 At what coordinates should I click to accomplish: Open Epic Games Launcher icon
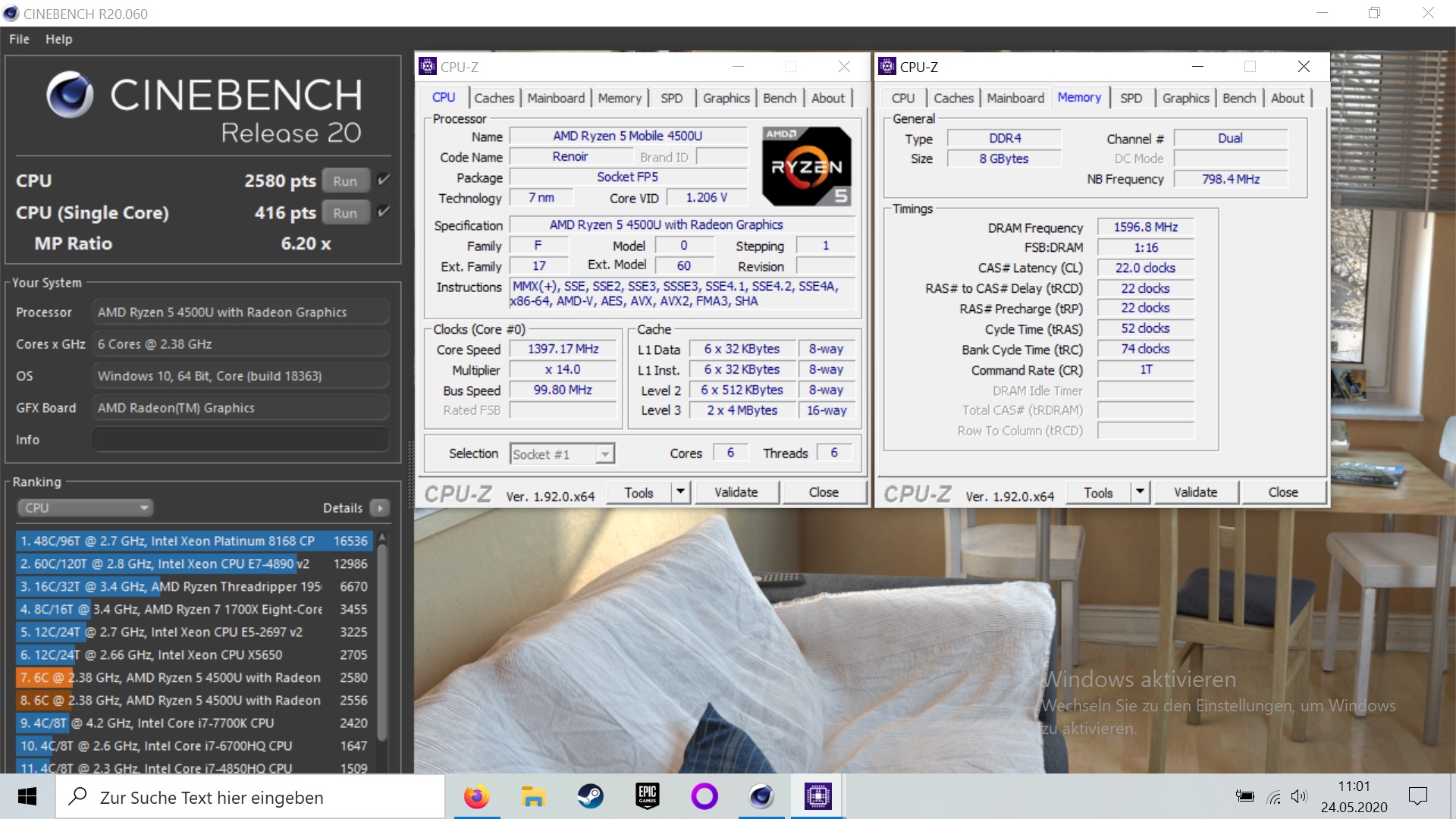(x=647, y=796)
